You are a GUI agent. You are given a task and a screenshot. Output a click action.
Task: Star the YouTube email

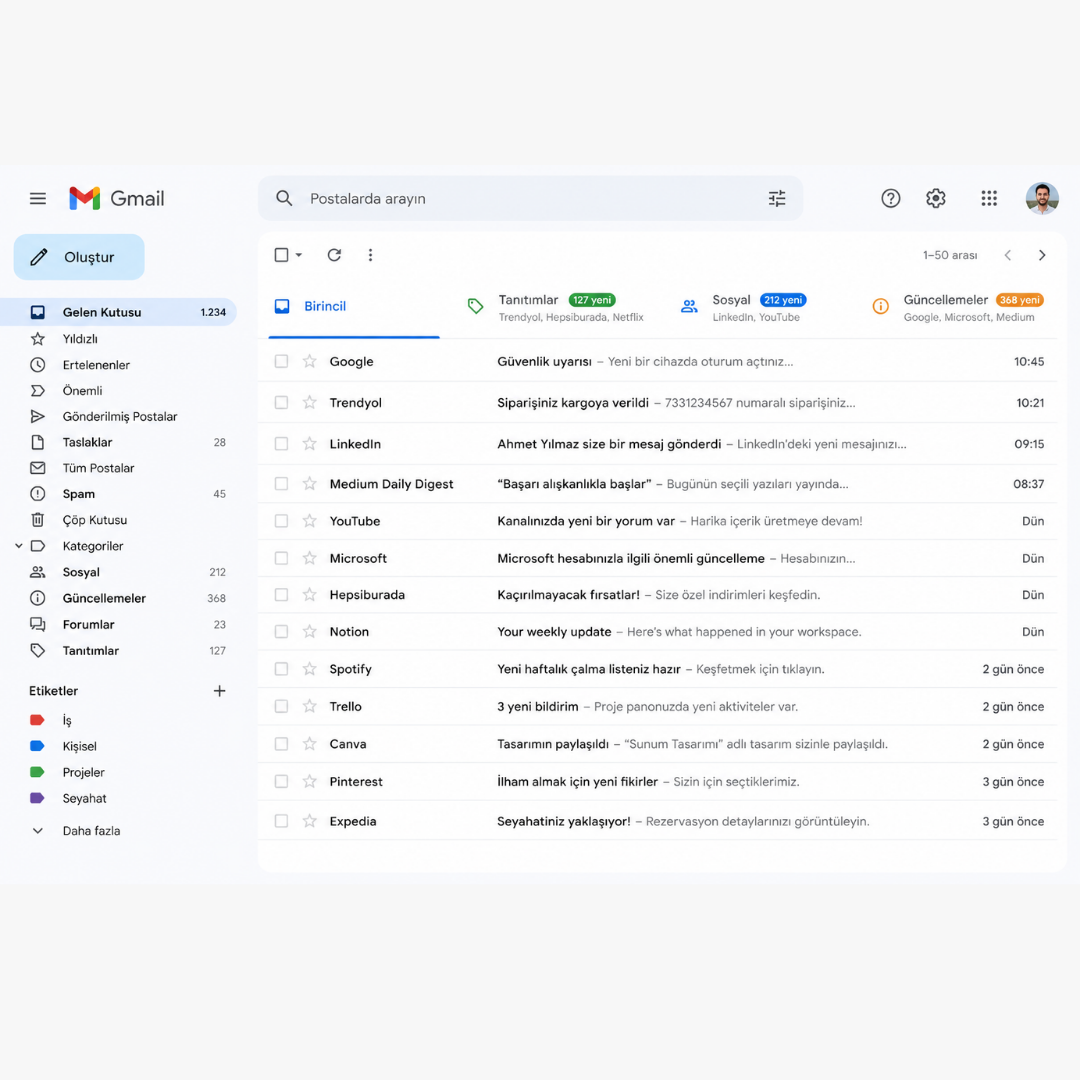[309, 521]
